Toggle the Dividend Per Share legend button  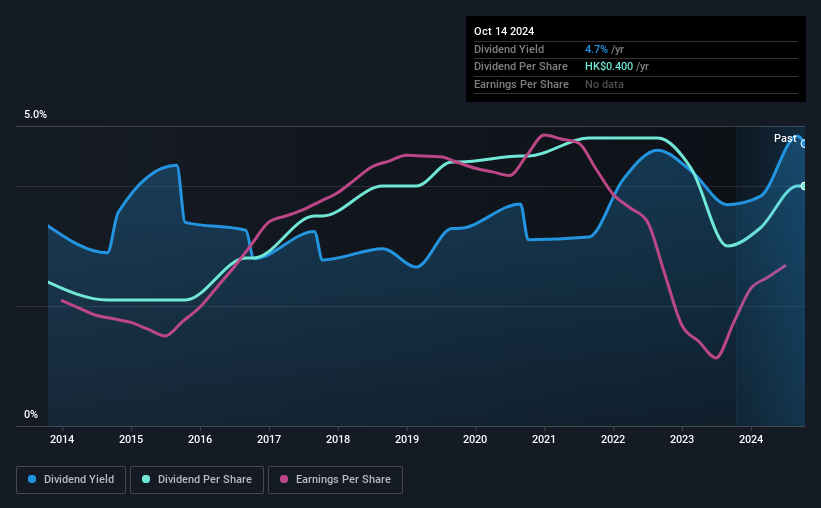click(x=197, y=480)
